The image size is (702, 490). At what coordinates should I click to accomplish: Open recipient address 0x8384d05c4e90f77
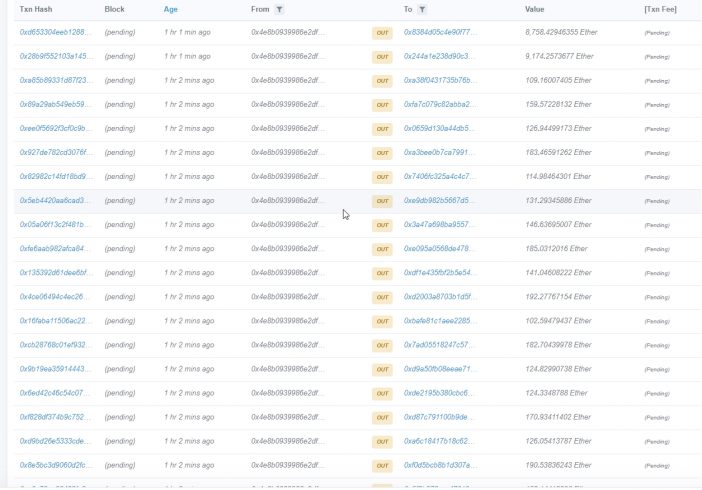[439, 32]
